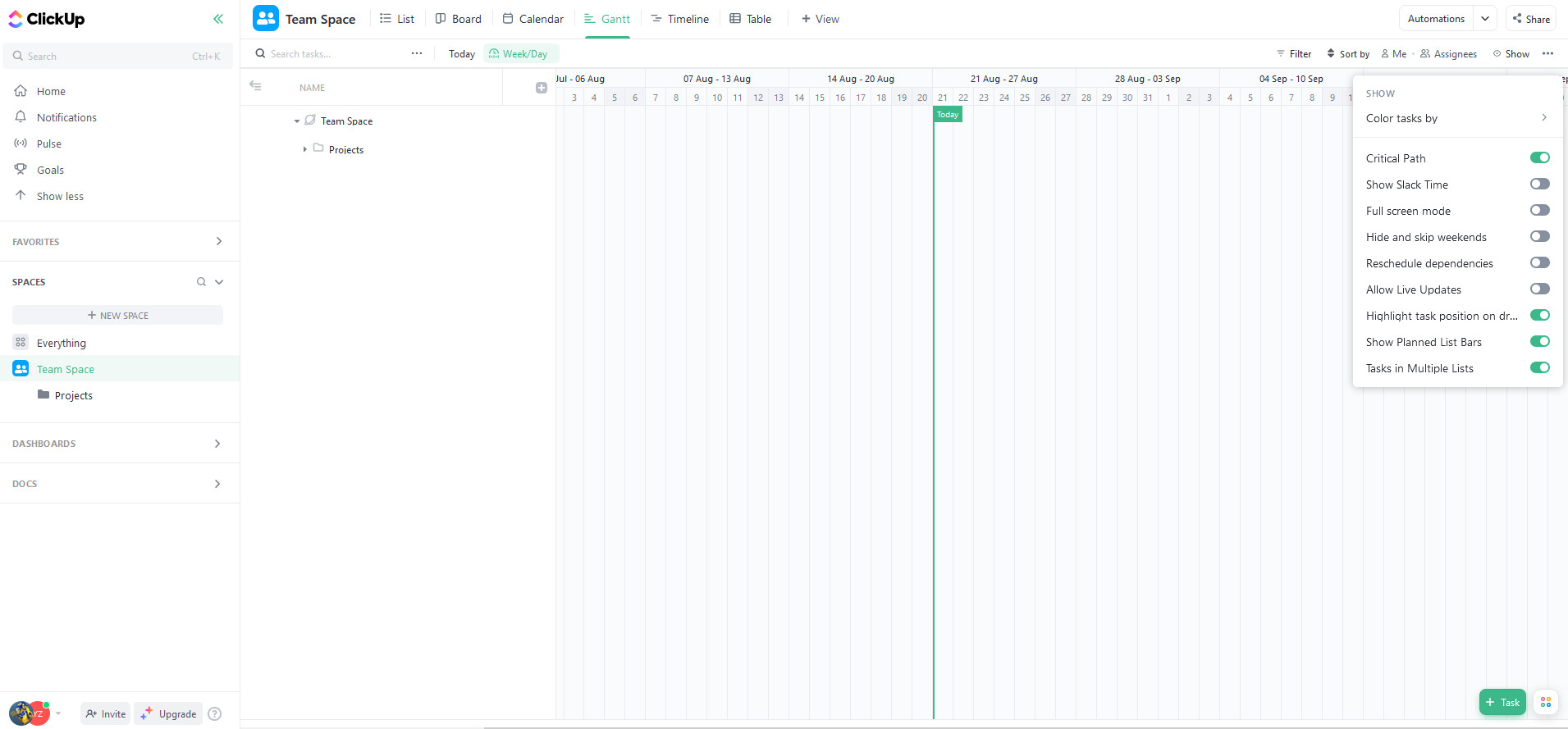Jump to Today in the Gantt
Viewport: 1568px width, 729px height.
click(462, 53)
